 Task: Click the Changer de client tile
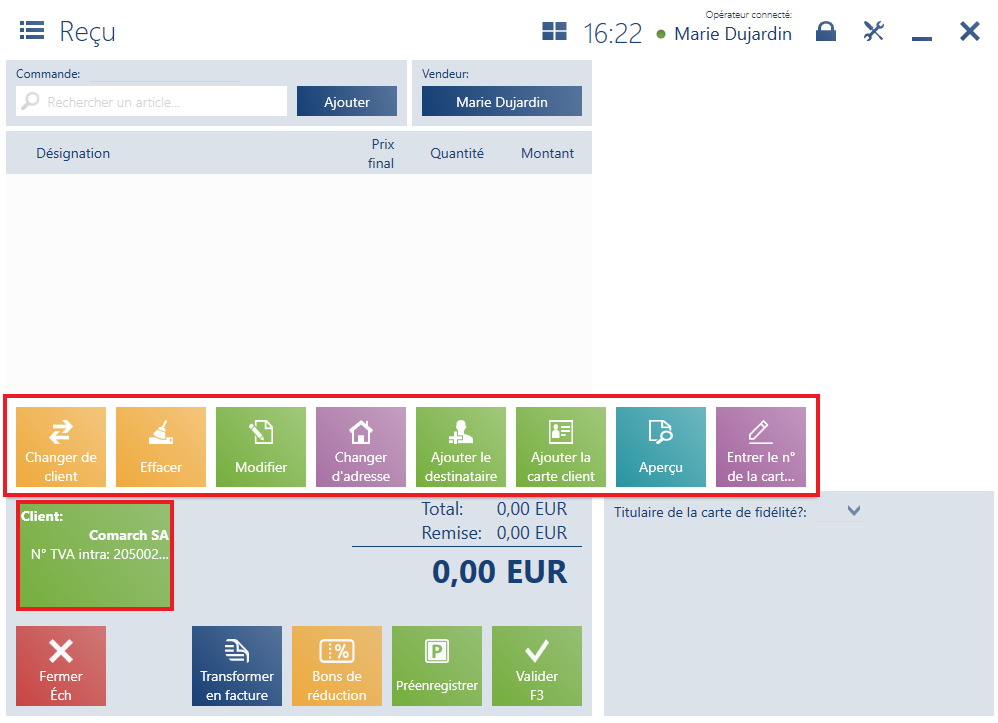pos(61,447)
